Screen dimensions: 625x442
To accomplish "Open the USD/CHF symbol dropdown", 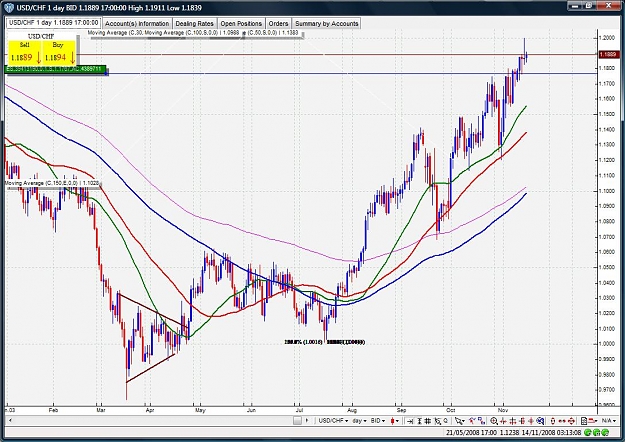I will (x=333, y=421).
